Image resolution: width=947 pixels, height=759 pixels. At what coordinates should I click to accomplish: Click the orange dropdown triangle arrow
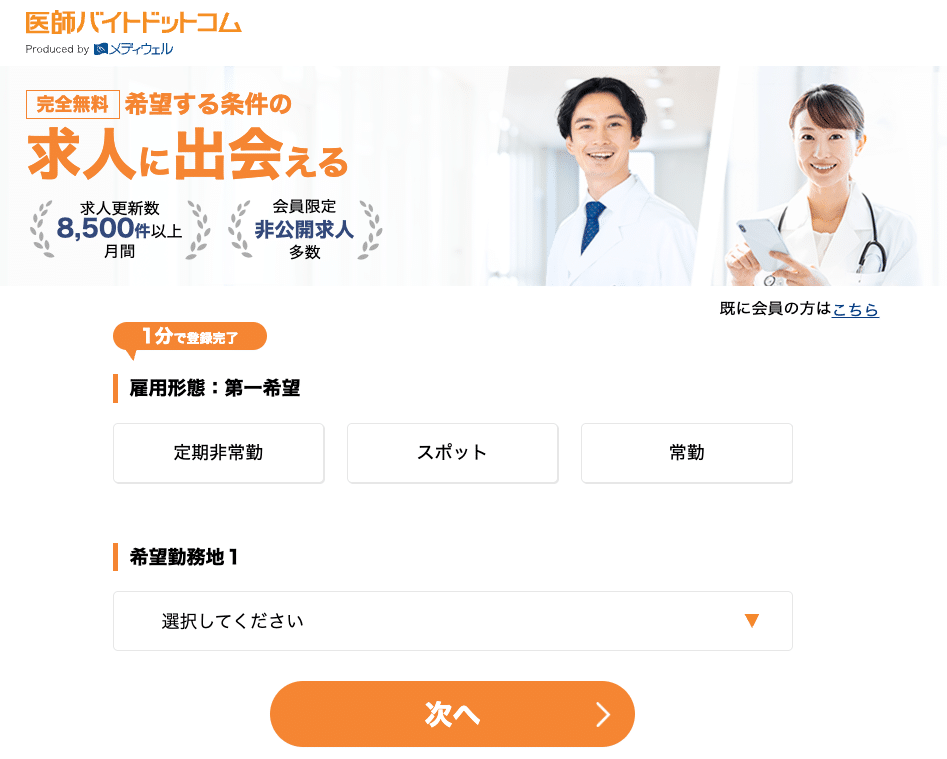[751, 621]
